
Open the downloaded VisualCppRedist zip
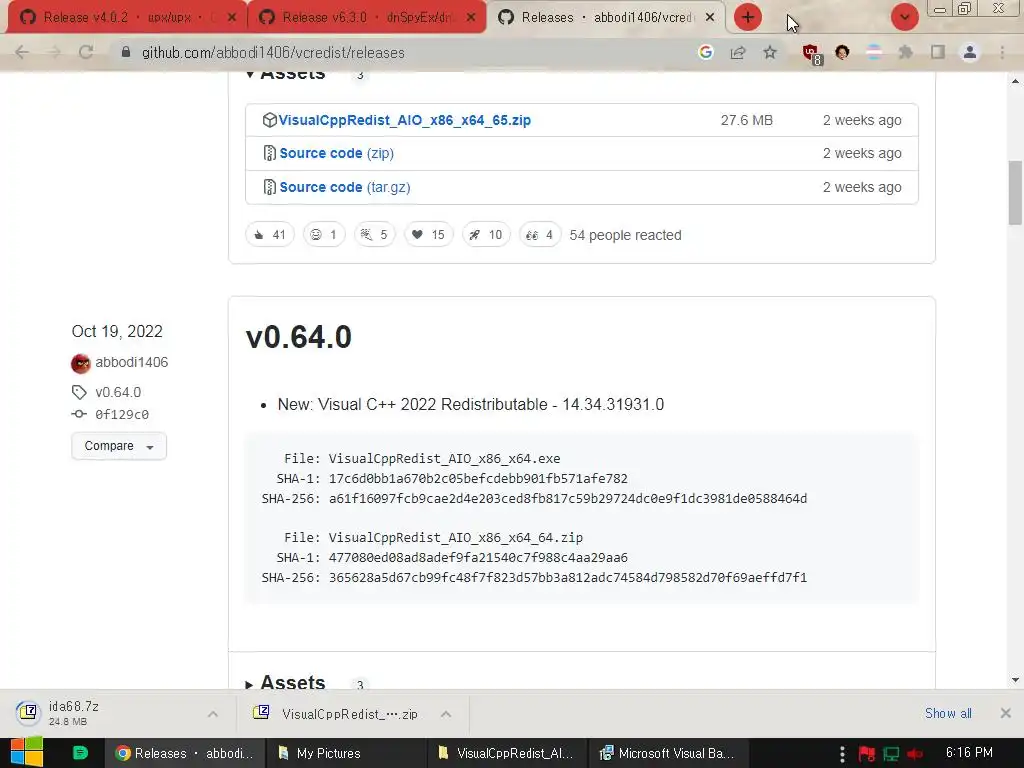[338, 714]
